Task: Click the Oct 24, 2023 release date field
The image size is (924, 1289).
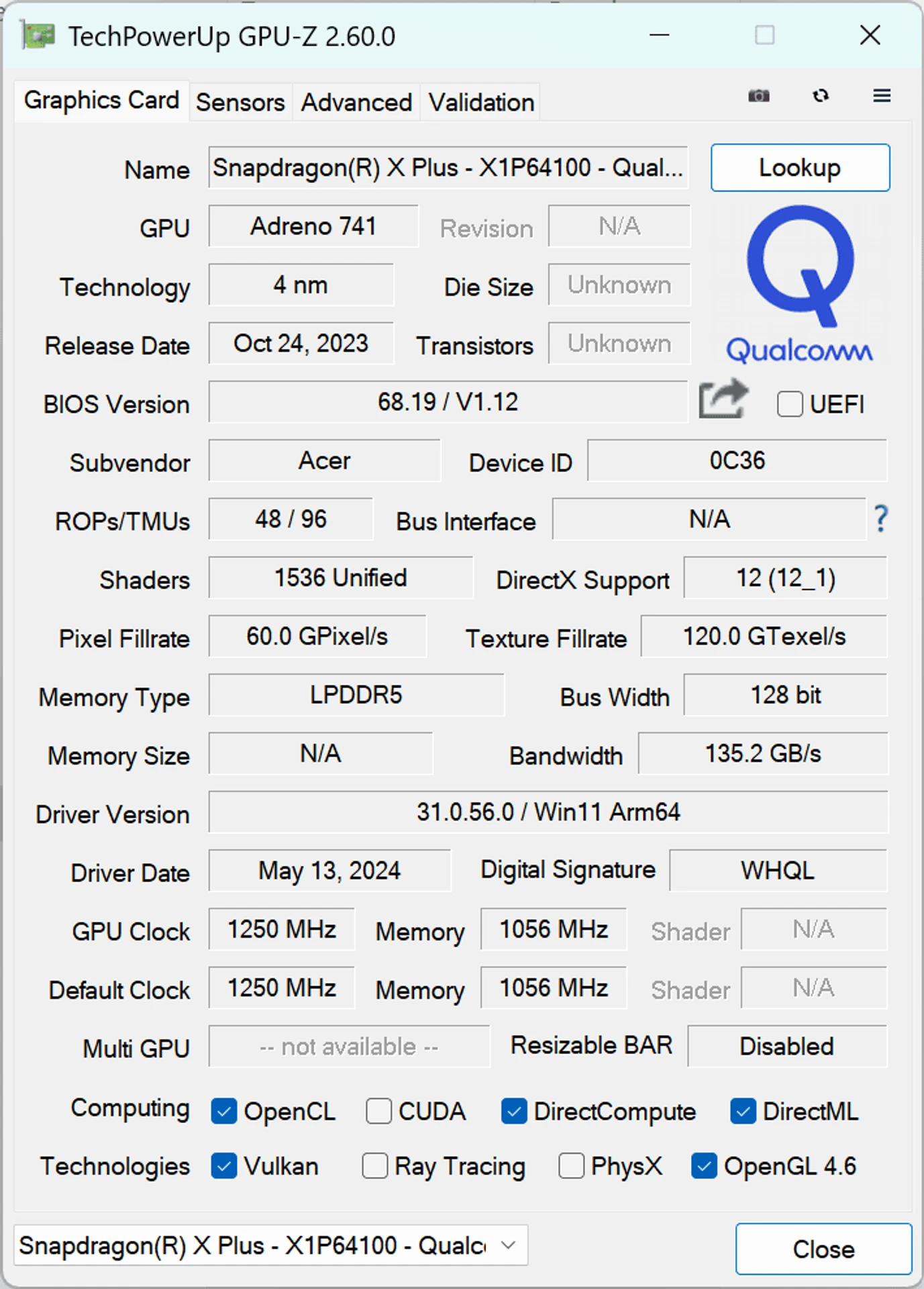Action: tap(301, 343)
